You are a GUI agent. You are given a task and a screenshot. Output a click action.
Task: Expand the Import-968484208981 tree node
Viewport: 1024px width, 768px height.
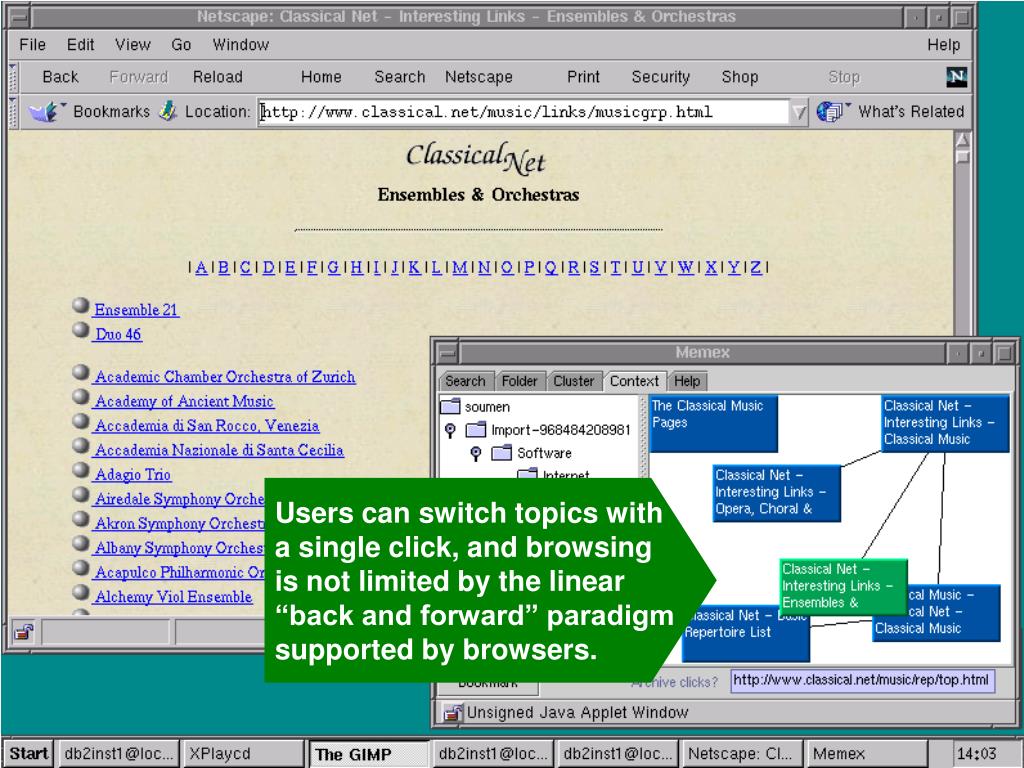pyautogui.click(x=450, y=430)
